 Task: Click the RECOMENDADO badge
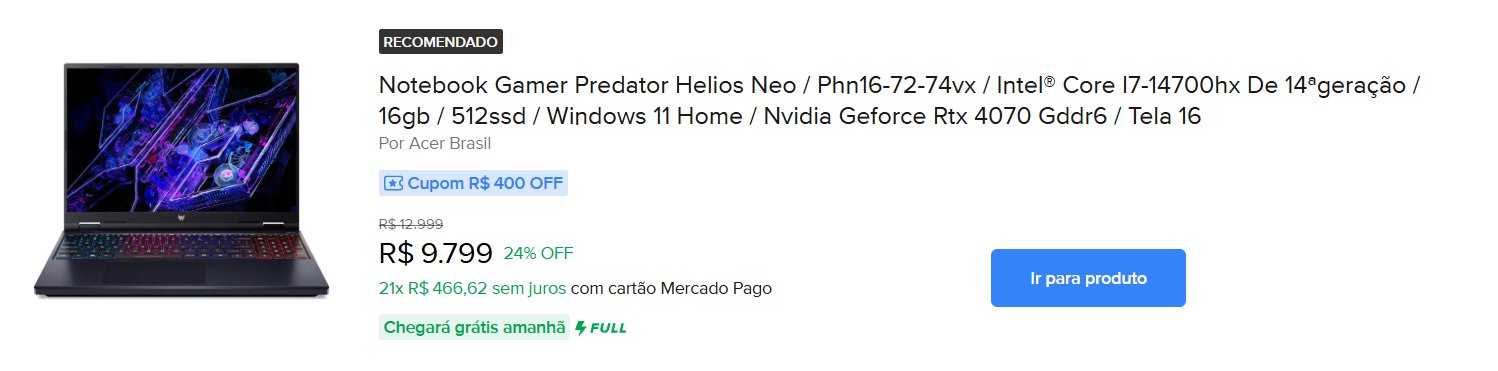point(441,42)
